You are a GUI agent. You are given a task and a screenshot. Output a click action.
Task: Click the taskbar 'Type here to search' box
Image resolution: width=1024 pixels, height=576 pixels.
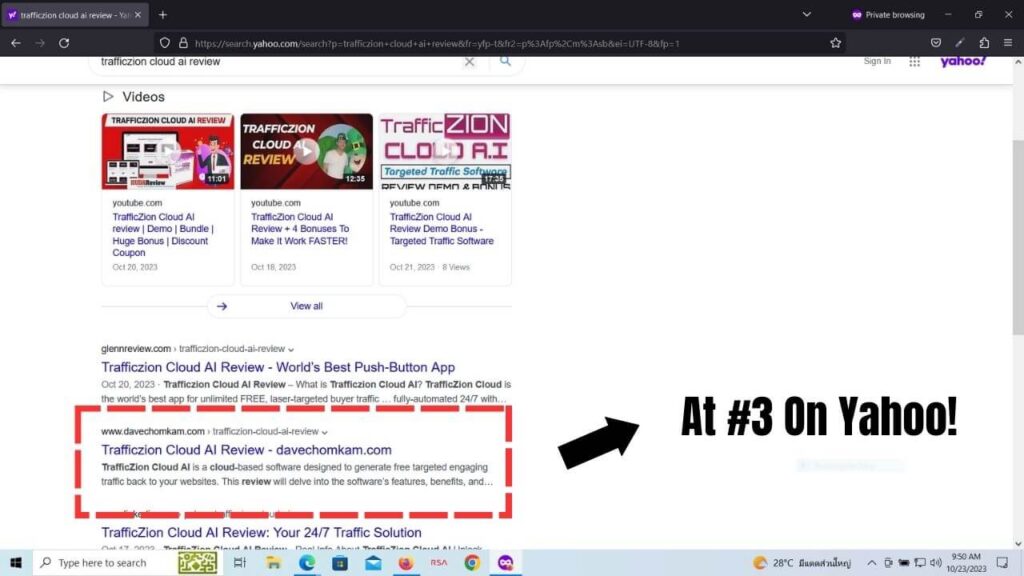tap(127, 562)
